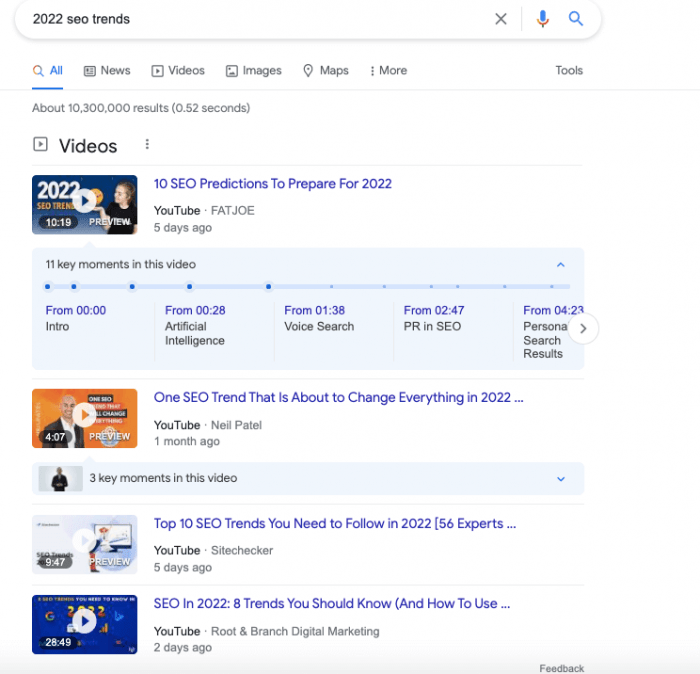Click '11 key moments in this video' text

(x=121, y=264)
